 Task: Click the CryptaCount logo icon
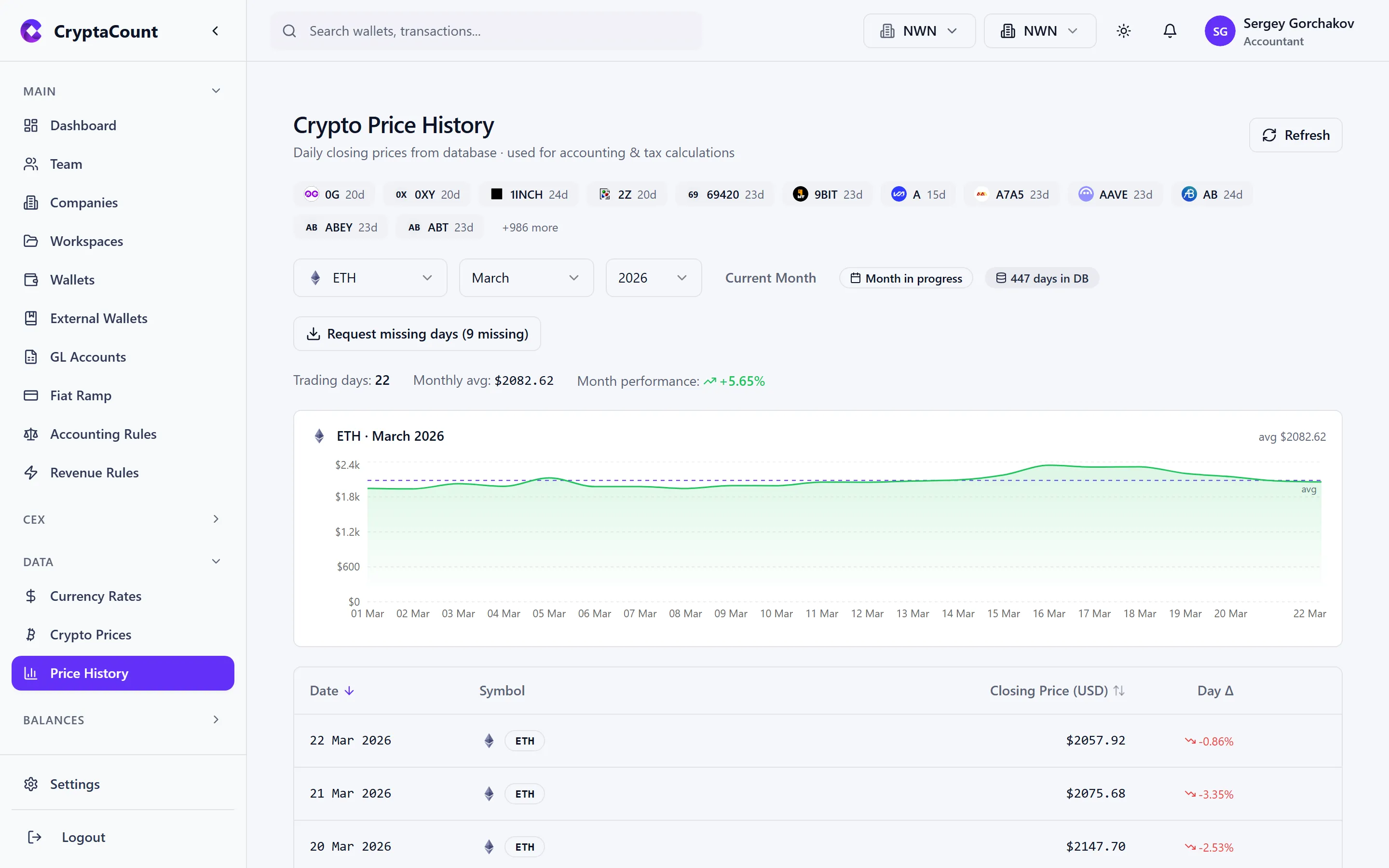pos(31,31)
